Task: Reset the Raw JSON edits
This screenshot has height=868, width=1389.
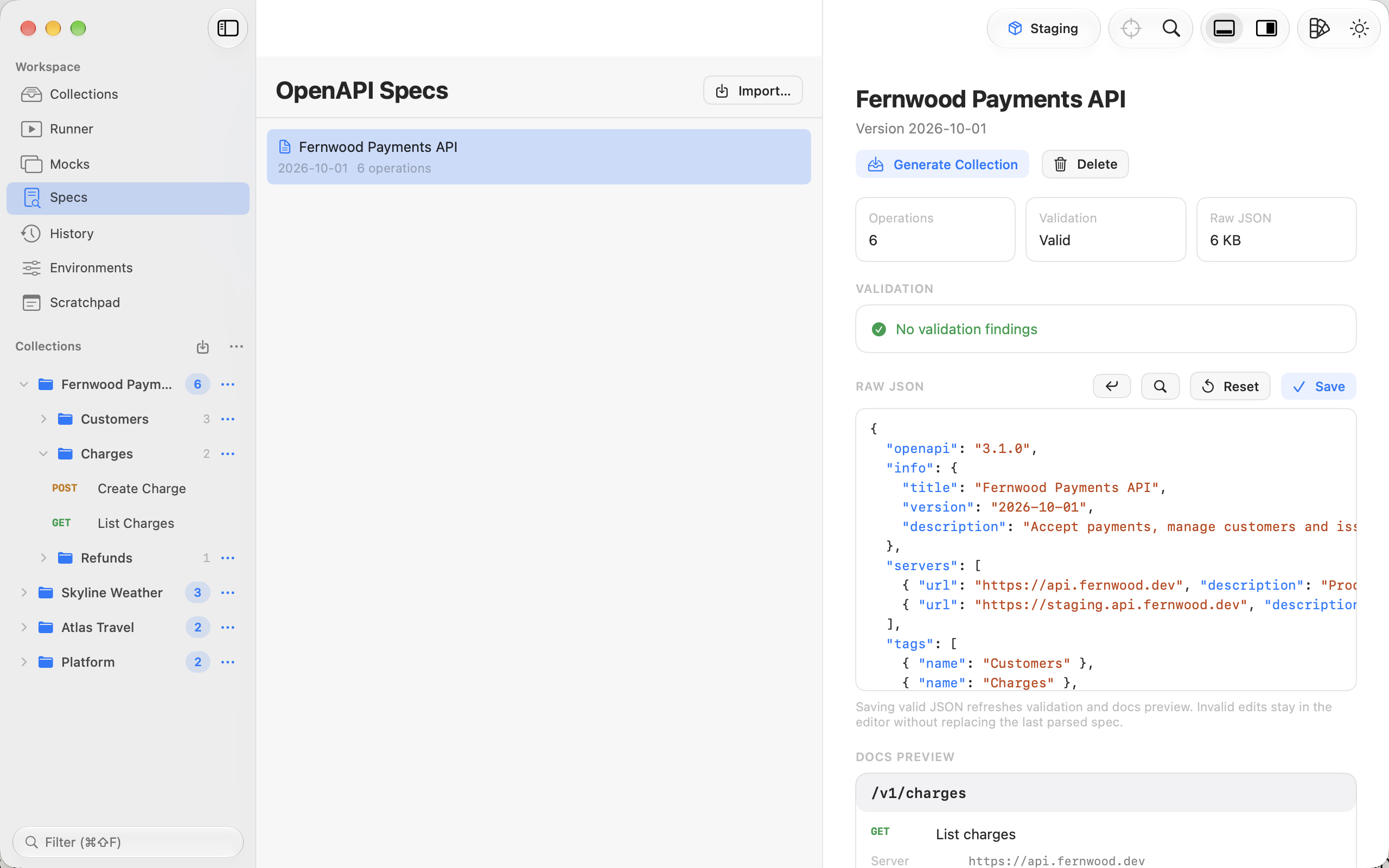Action: point(1229,386)
